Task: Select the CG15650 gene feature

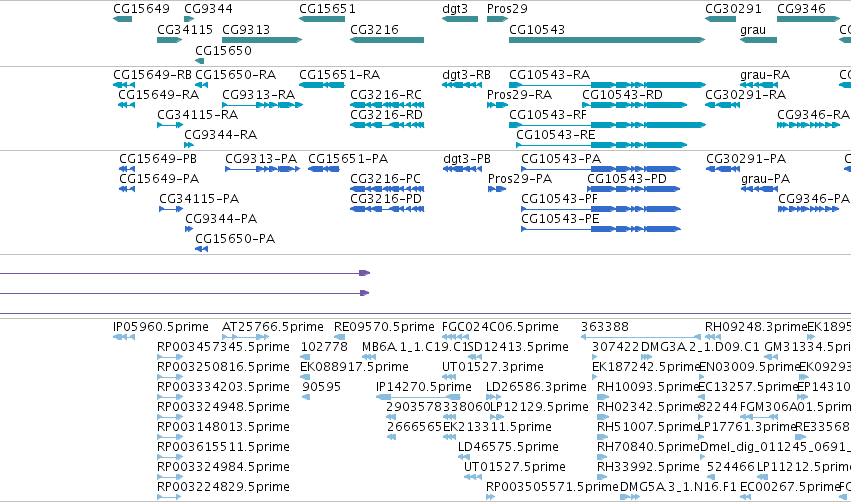Action: (x=199, y=61)
